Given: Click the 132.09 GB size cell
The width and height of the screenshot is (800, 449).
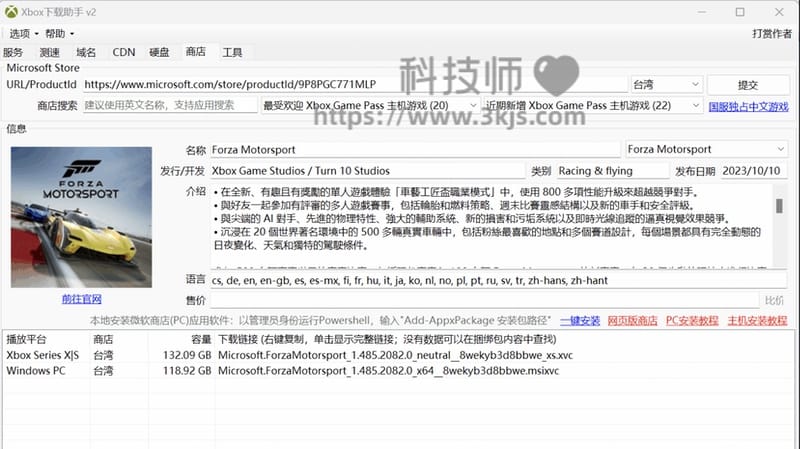Looking at the screenshot, I should click(x=187, y=355).
